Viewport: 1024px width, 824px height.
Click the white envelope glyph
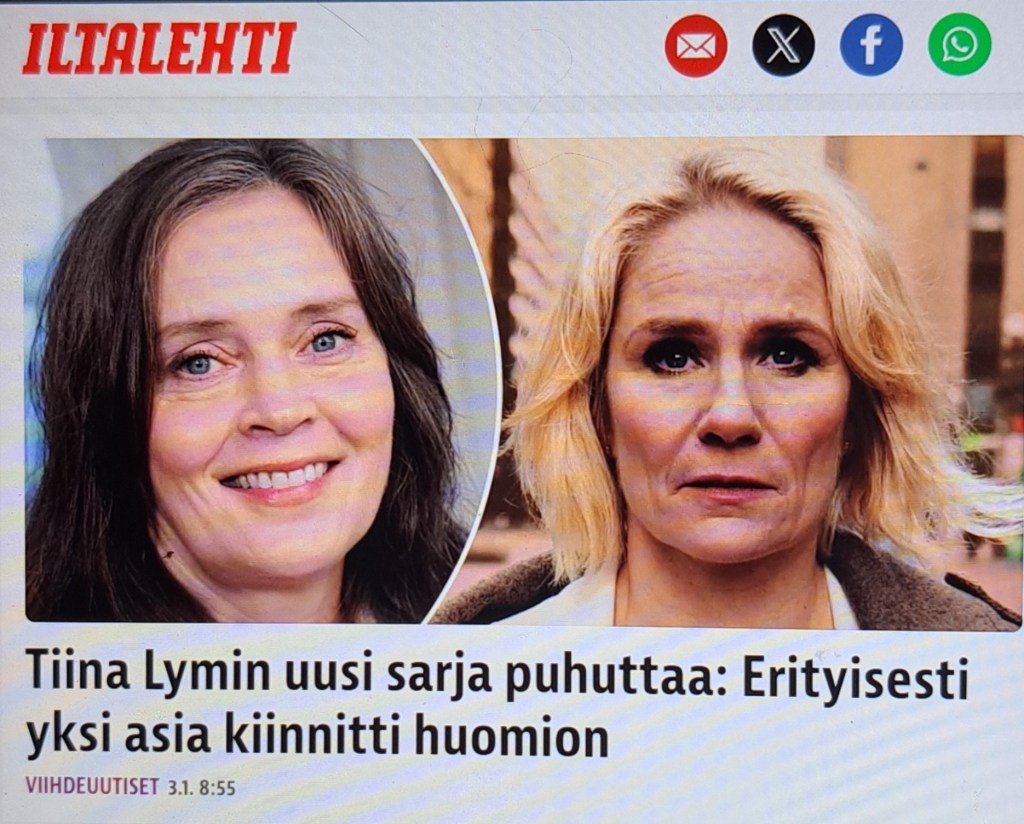coord(696,47)
